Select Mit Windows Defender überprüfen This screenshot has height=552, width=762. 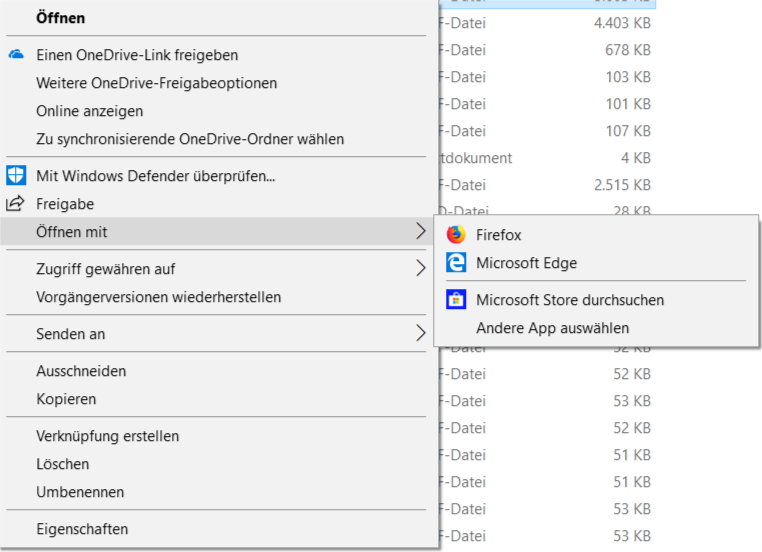click(x=156, y=176)
